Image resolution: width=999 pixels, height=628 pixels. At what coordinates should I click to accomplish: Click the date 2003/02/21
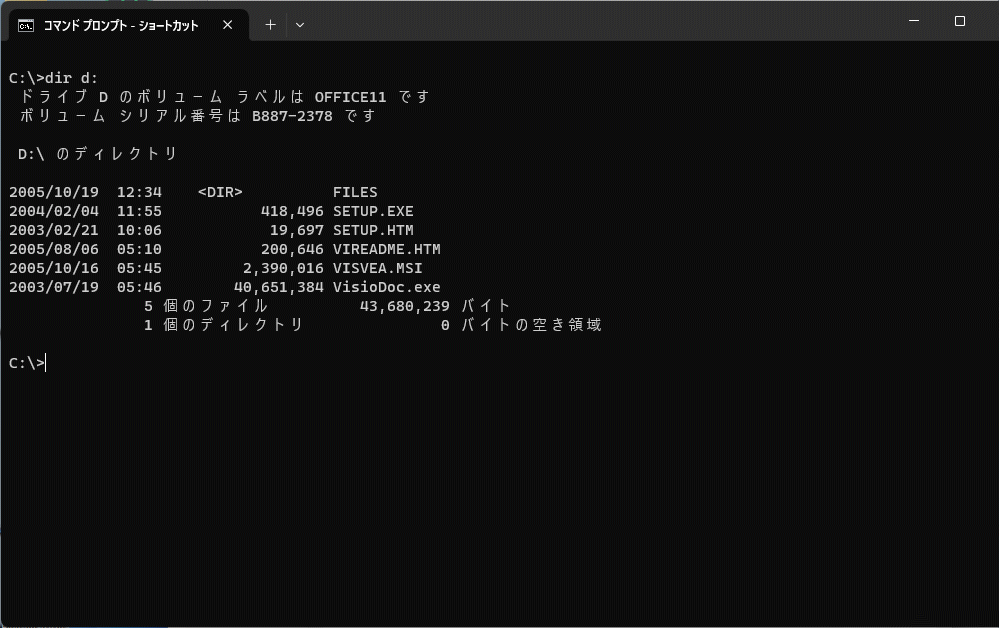(x=54, y=231)
